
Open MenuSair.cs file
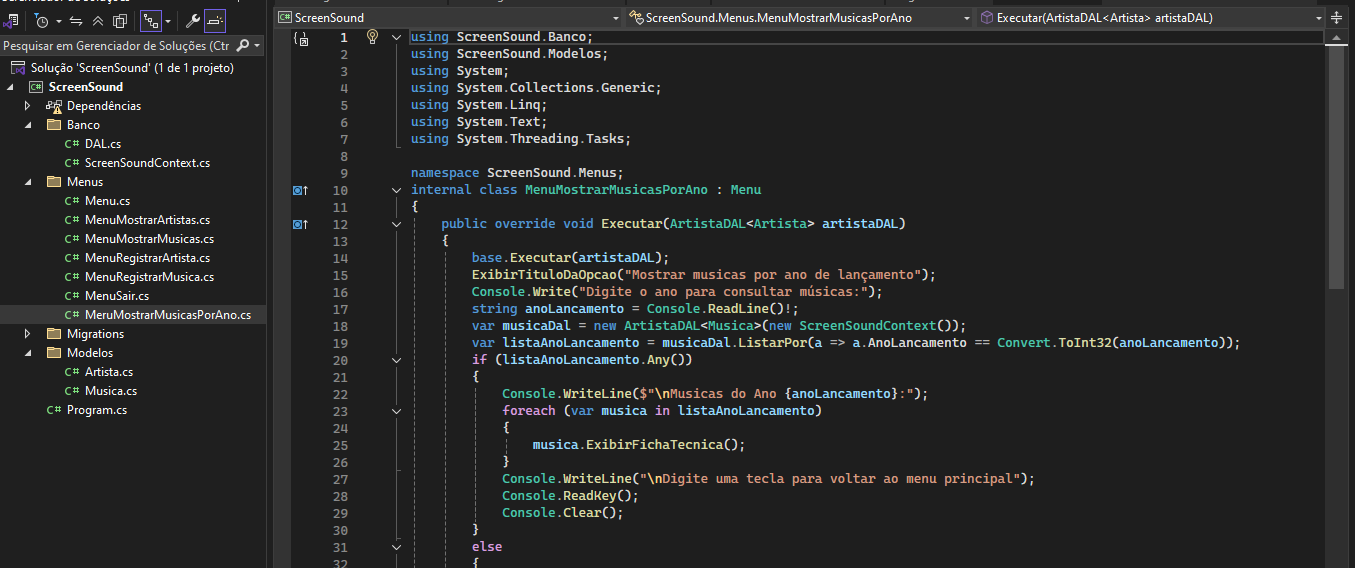pos(117,296)
